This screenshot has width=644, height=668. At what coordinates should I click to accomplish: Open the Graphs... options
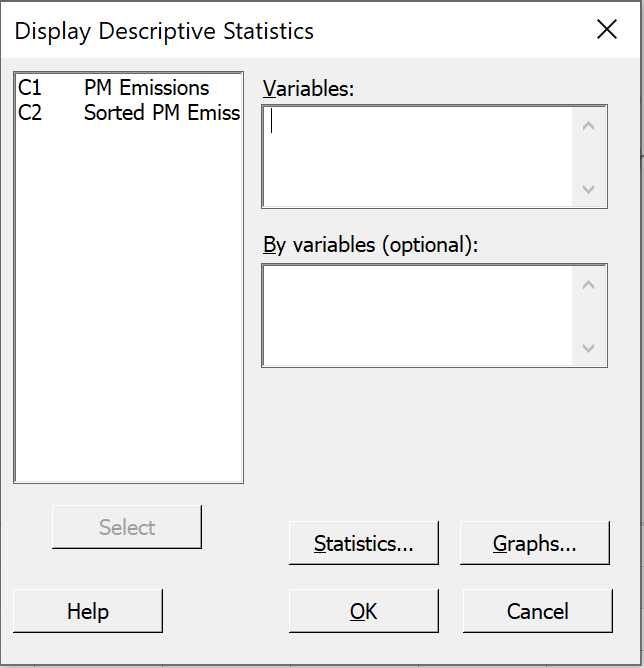(x=535, y=543)
